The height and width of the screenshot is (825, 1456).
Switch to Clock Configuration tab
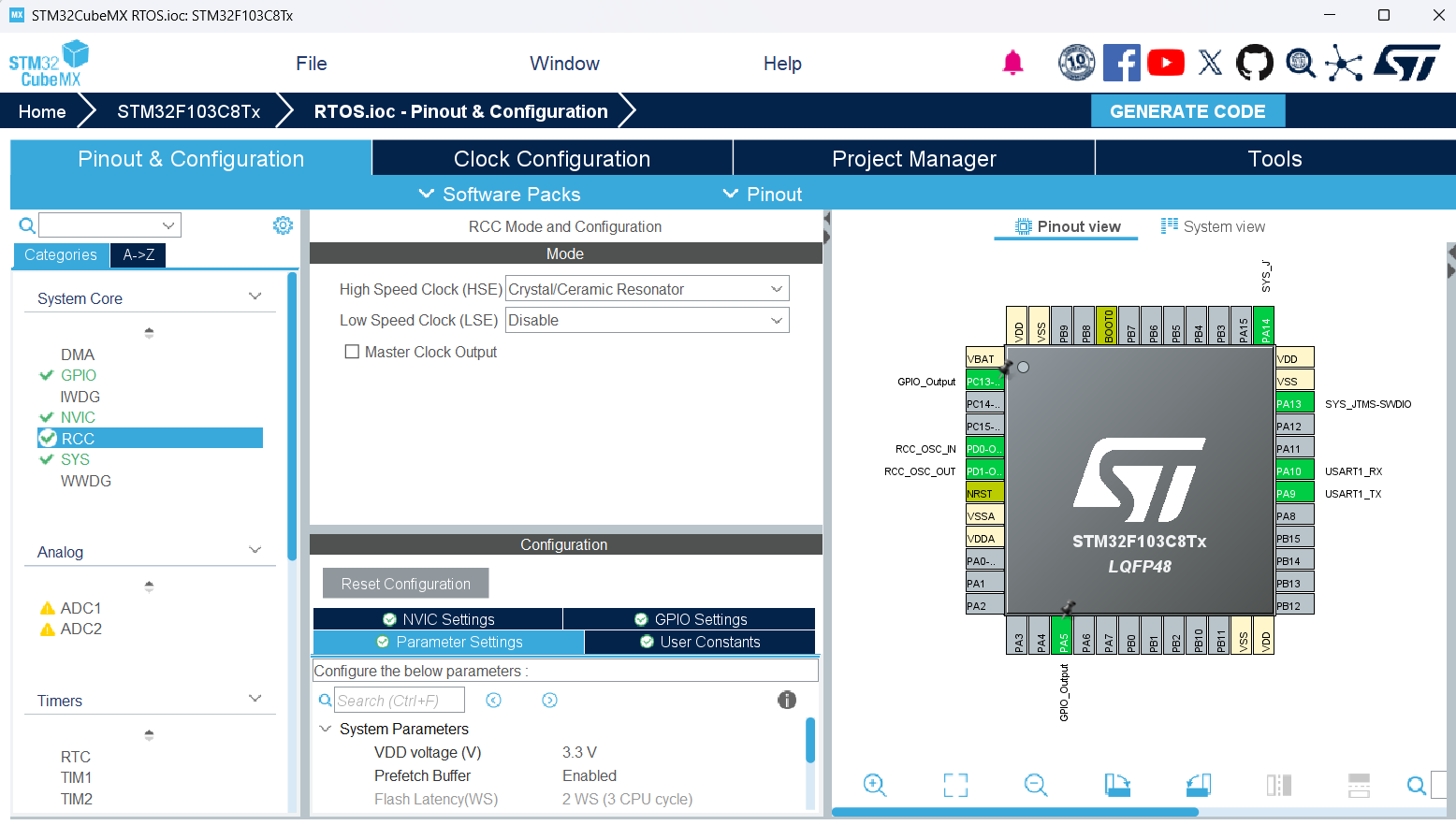click(x=552, y=158)
